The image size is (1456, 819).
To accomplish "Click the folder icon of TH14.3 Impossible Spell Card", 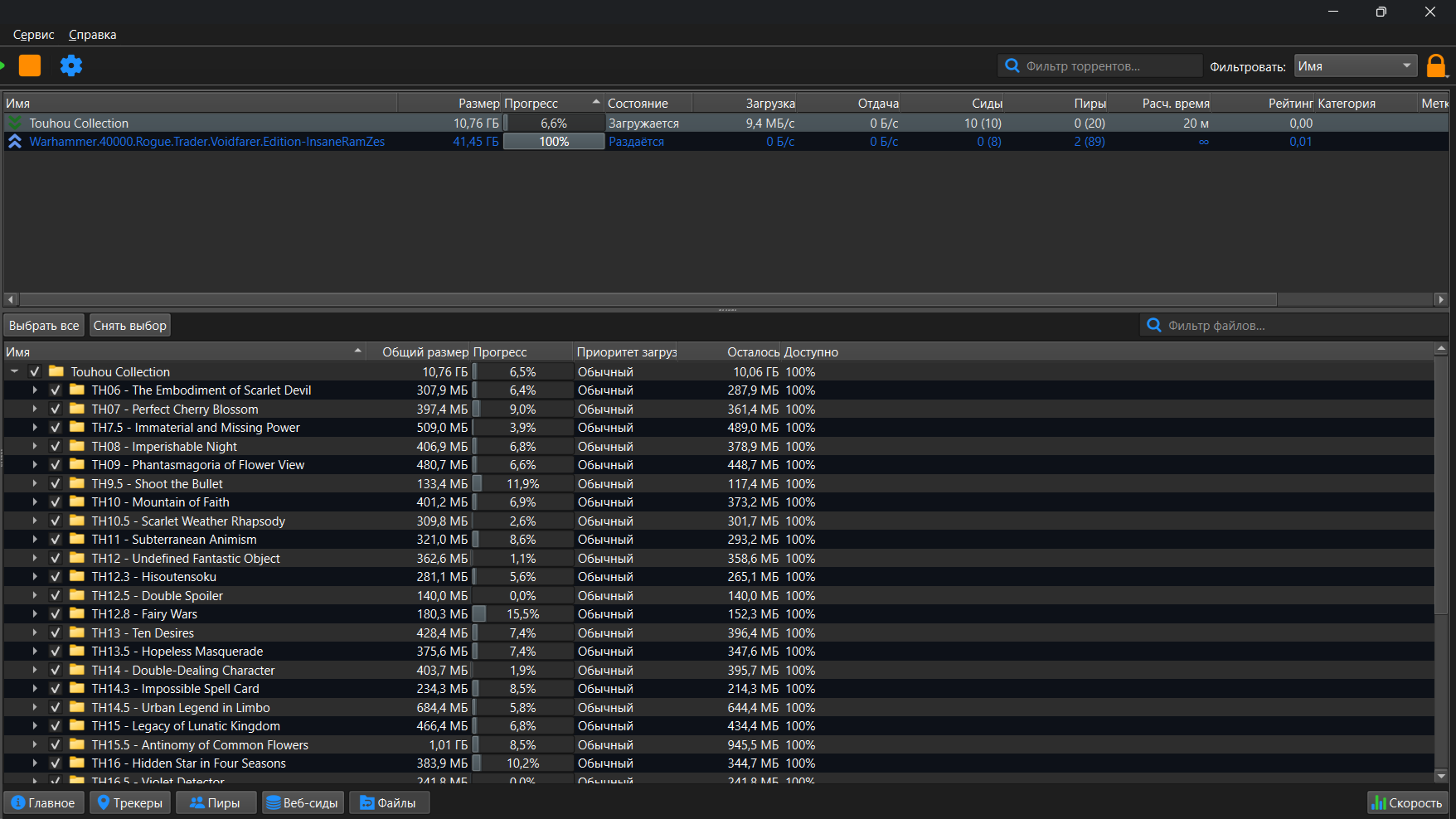I will pos(77,688).
